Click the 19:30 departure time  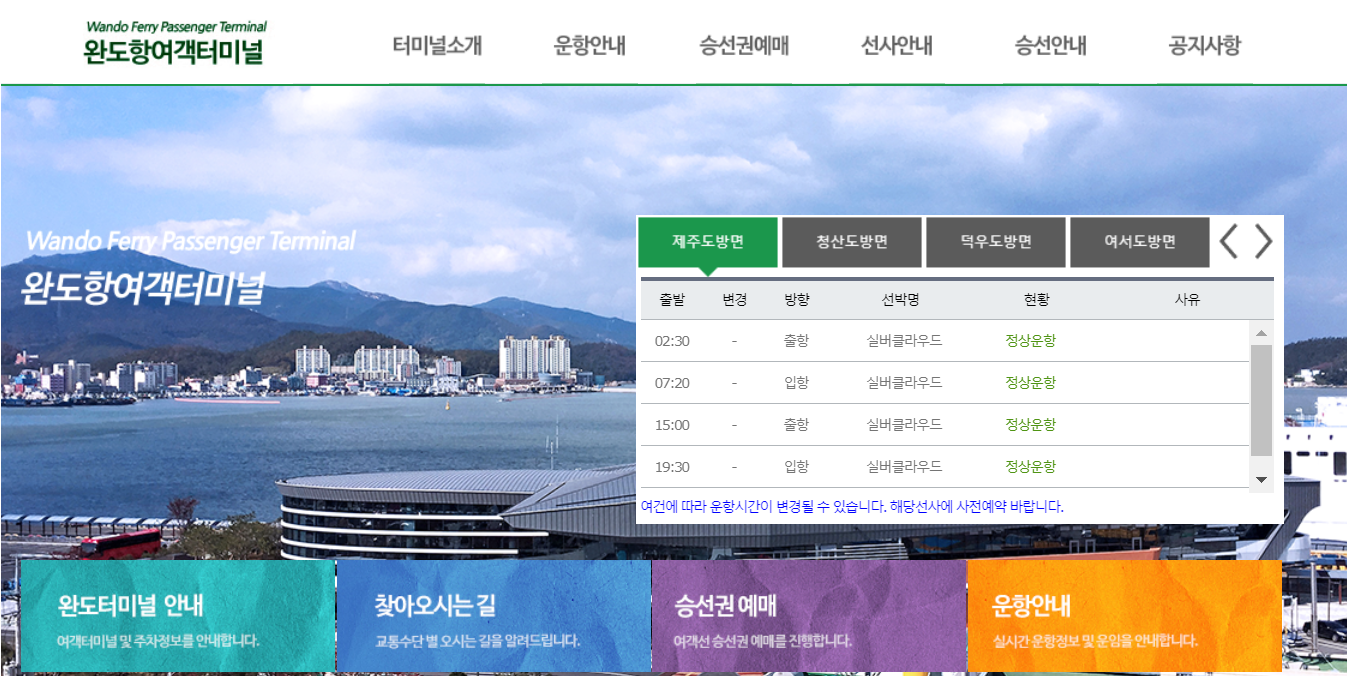point(672,467)
